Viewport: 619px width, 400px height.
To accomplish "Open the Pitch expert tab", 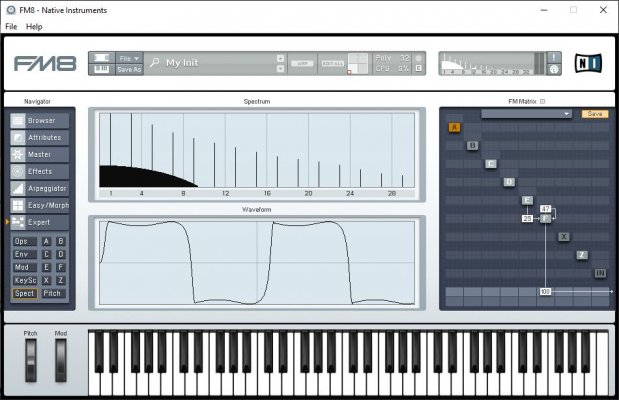I will coord(53,293).
